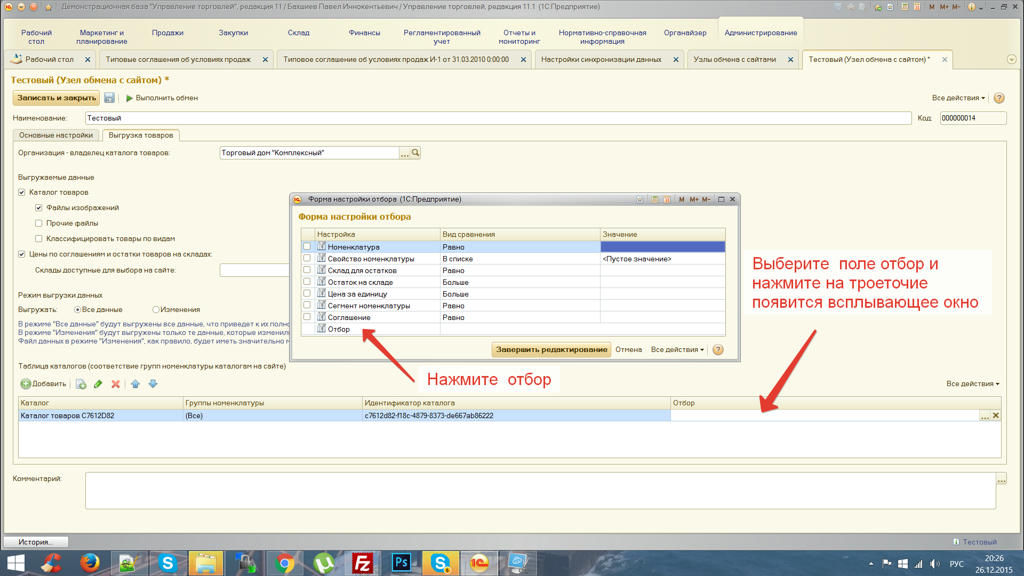Check the Номенклатура filter checkbox

[307, 247]
